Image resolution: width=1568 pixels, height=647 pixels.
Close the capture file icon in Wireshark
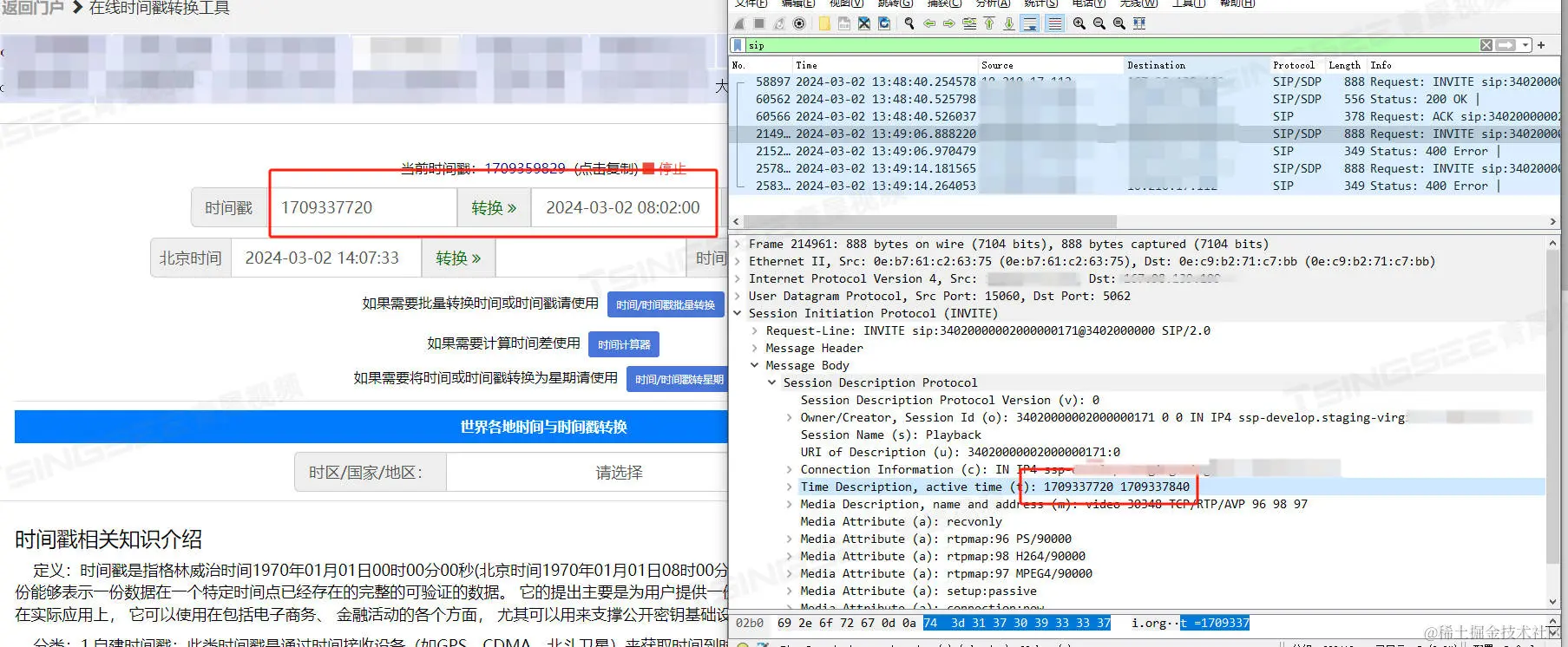click(x=864, y=23)
